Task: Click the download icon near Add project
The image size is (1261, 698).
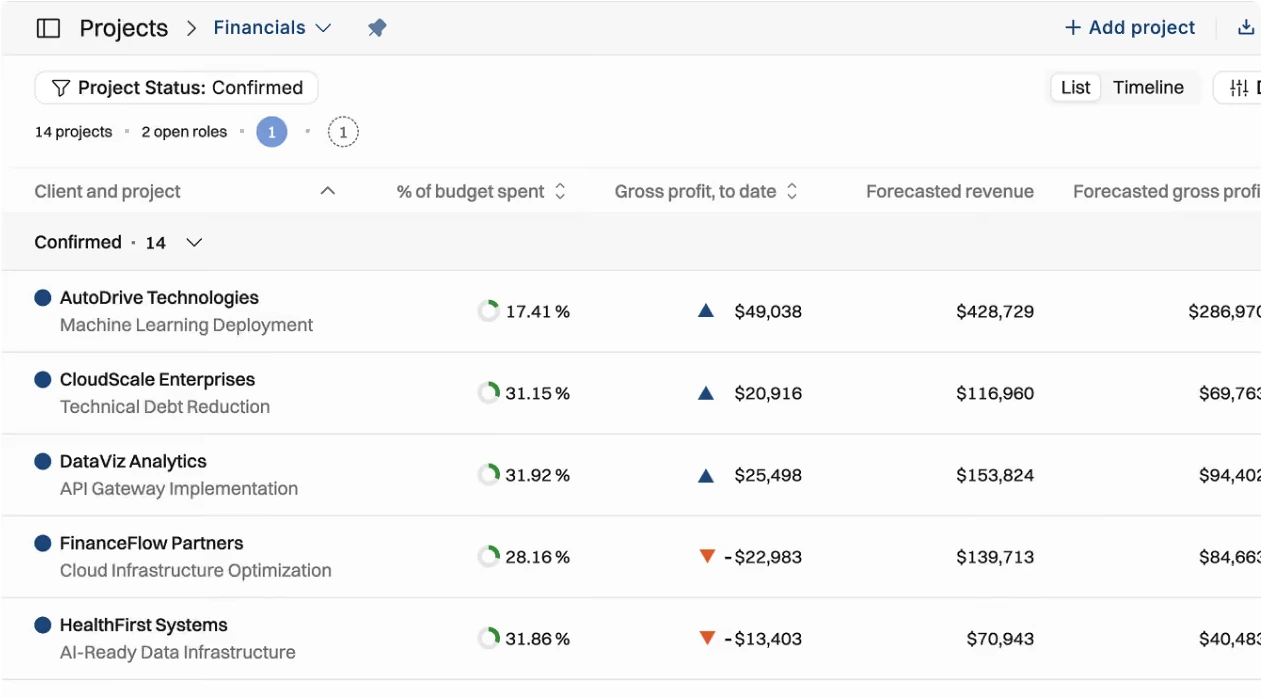Action: point(1246,28)
